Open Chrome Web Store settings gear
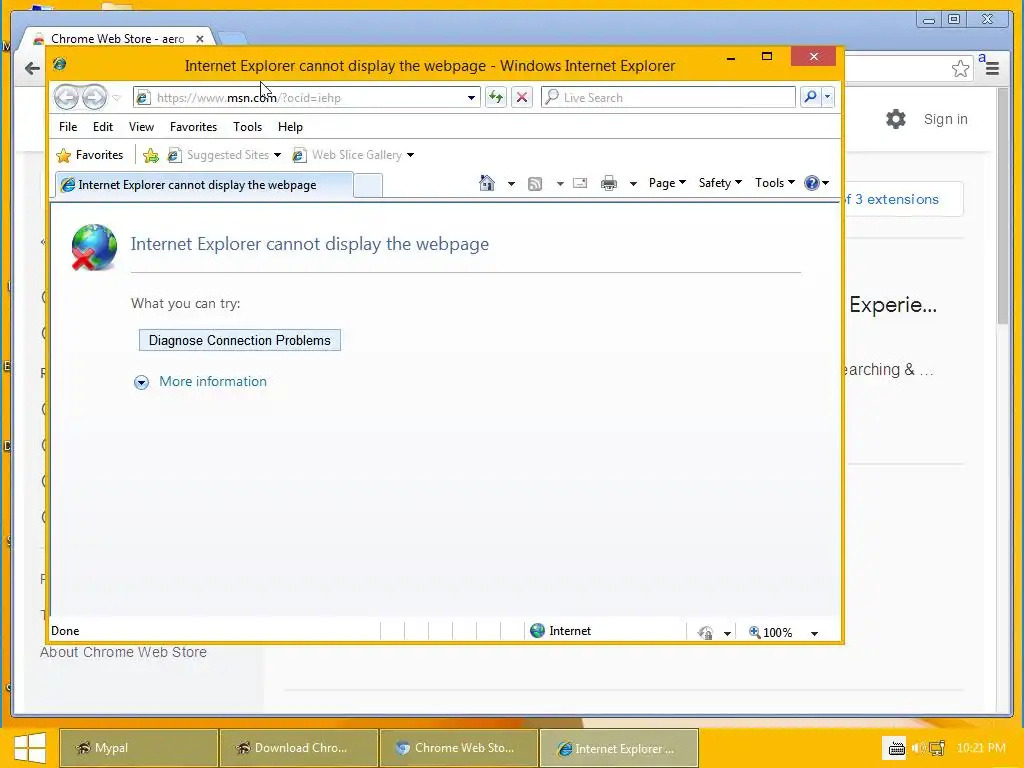 pos(896,119)
